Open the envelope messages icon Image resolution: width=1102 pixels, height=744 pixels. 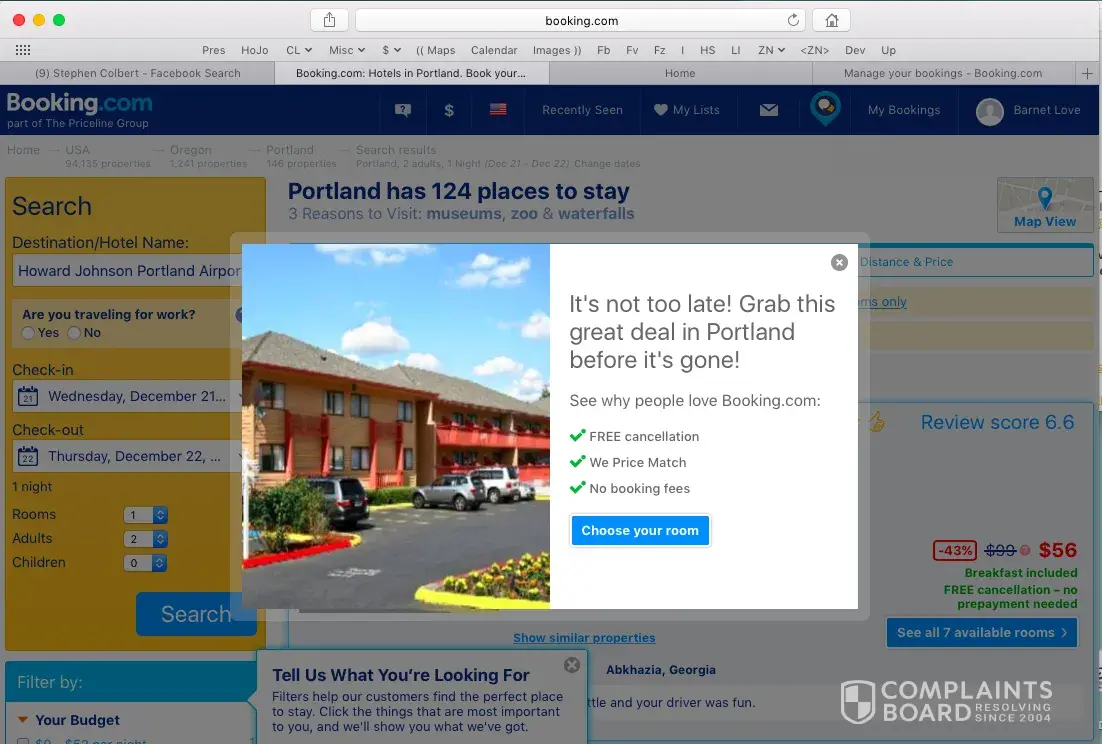(x=769, y=110)
